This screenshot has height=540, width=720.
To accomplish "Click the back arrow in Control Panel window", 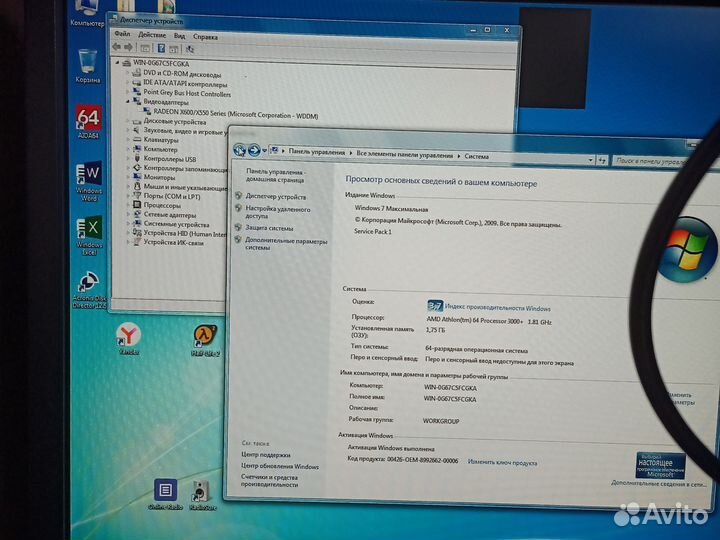I will [x=240, y=150].
